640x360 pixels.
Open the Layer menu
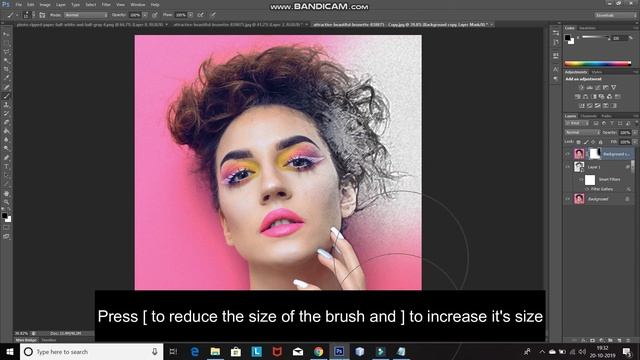[60, 4]
